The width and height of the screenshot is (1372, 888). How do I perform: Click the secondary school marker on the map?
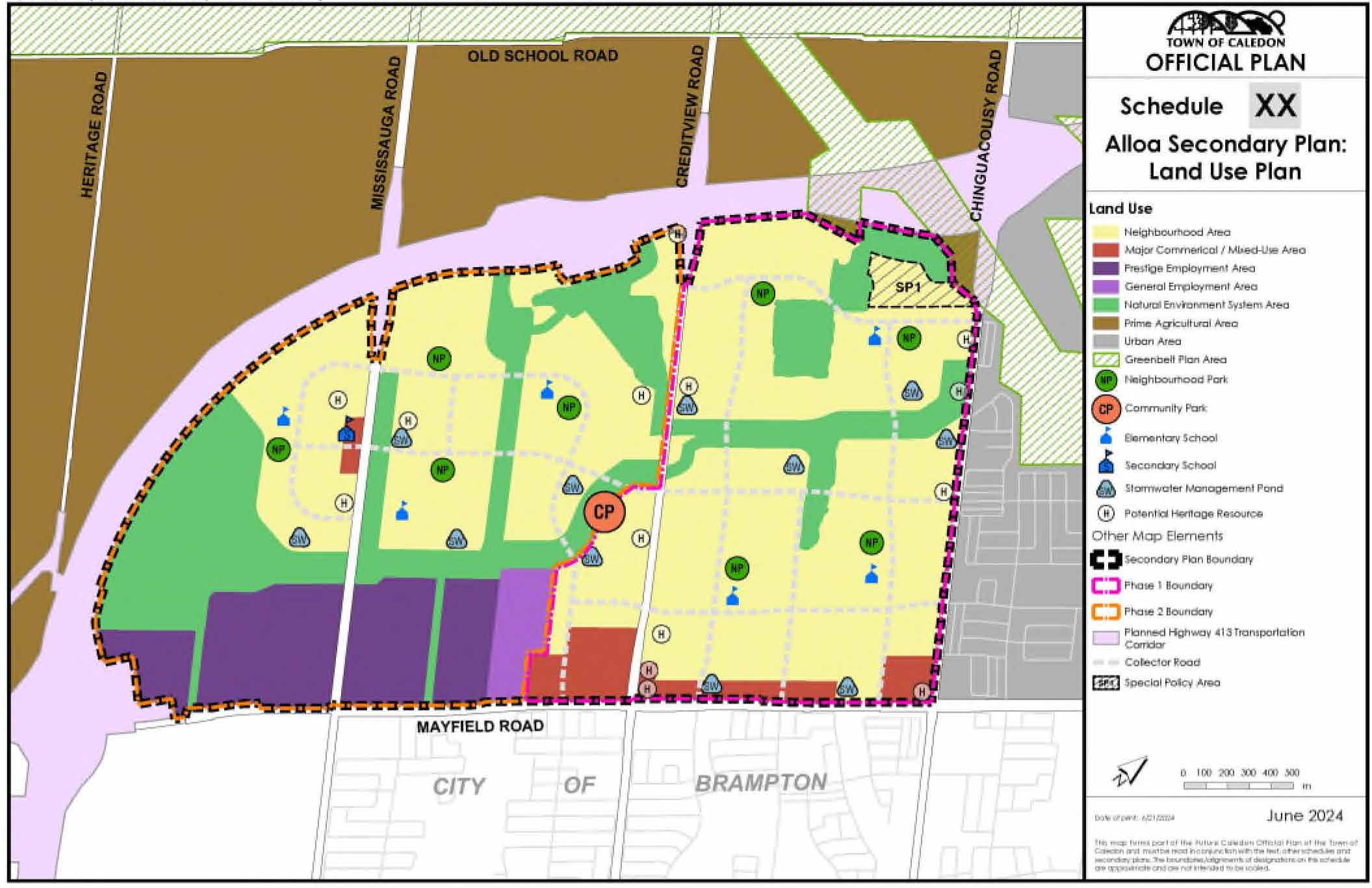[346, 430]
